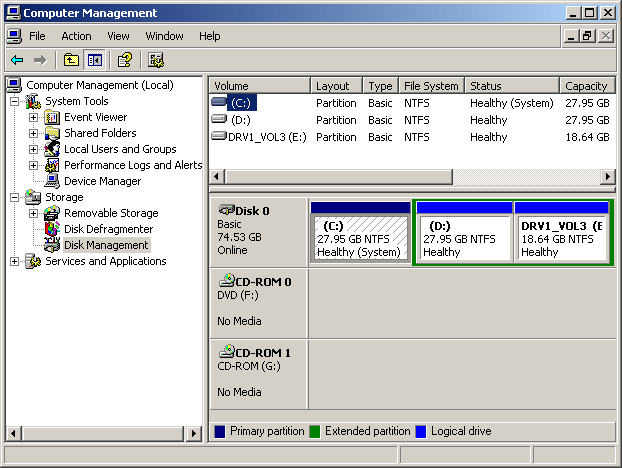Screen dimensions: 622x468
Task: Open the Help toolbar icon
Action: 125,60
